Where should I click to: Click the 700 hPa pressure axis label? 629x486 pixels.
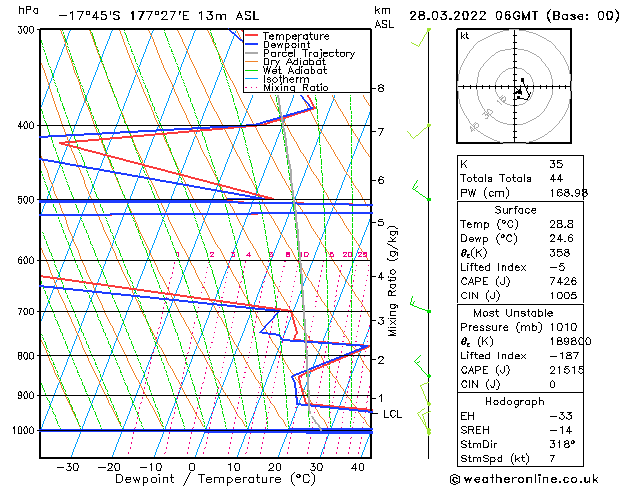28,311
